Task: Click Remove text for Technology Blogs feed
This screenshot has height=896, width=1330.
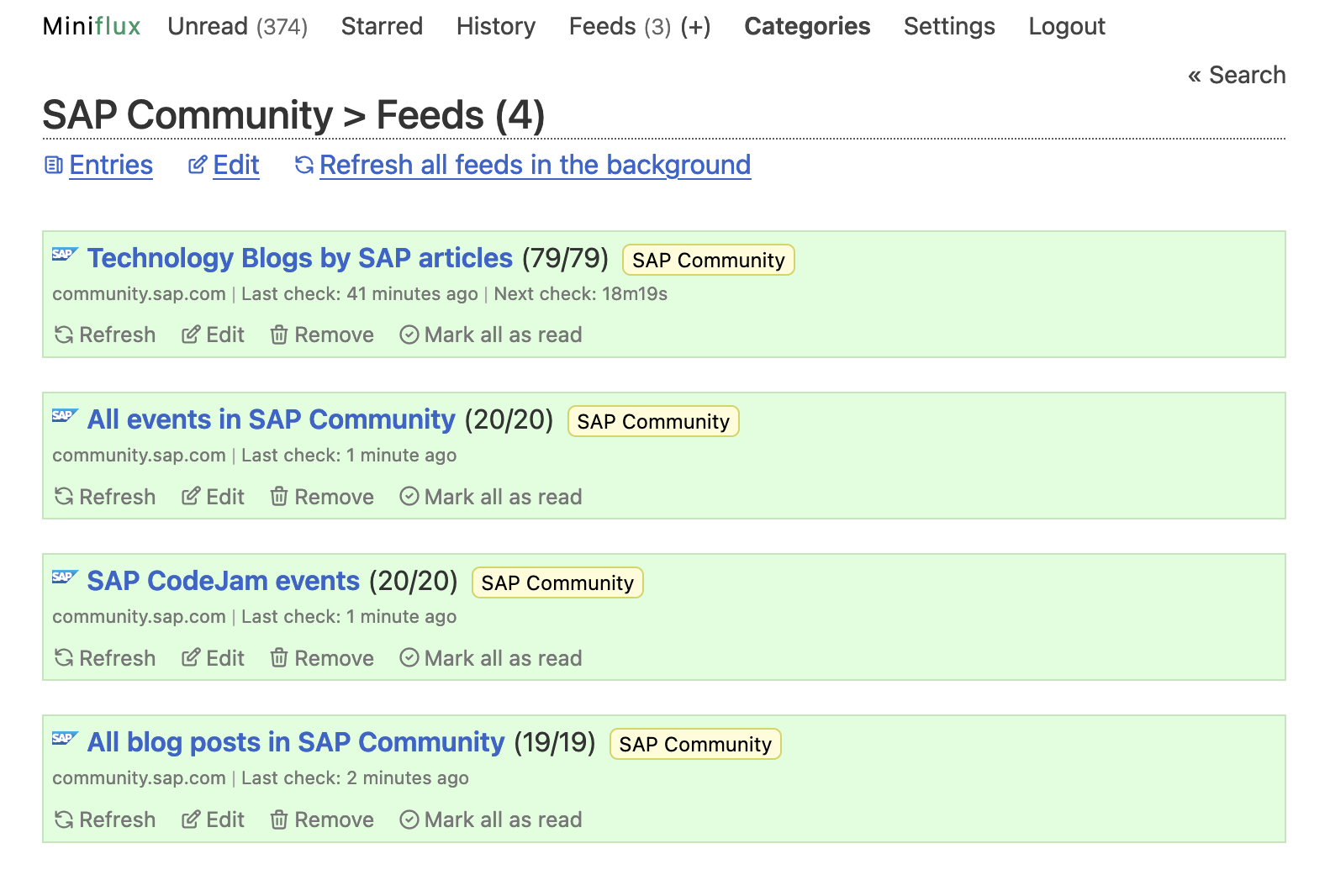Action: pos(335,335)
